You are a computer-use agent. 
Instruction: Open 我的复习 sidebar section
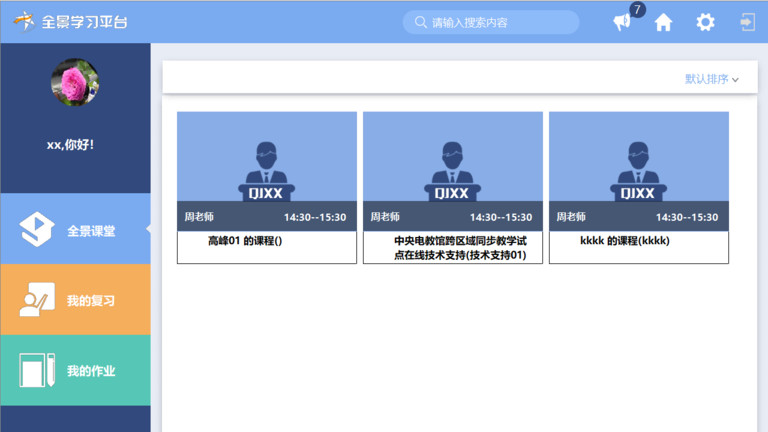click(91, 301)
